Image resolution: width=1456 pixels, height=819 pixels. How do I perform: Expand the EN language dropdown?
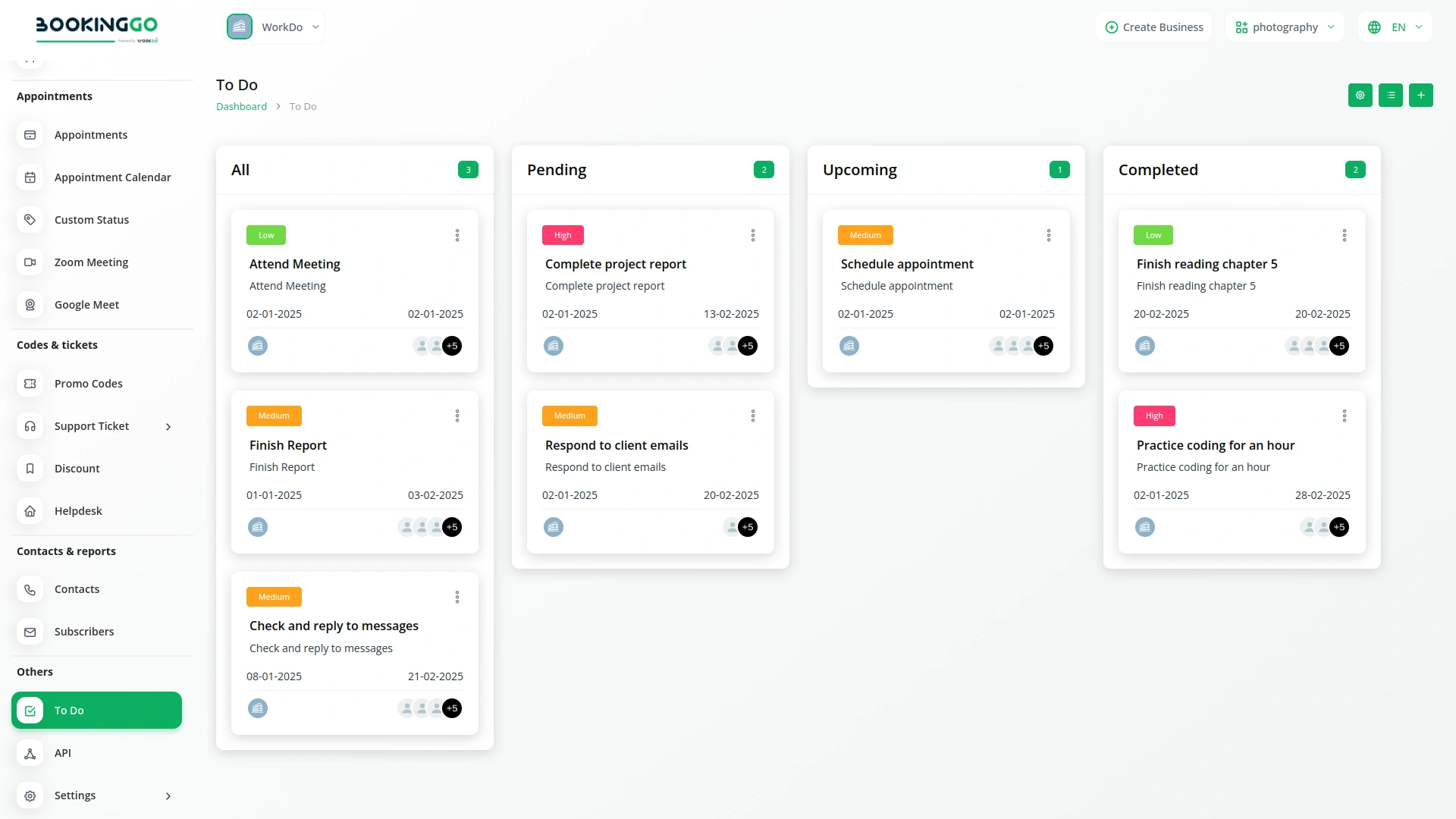point(1395,27)
